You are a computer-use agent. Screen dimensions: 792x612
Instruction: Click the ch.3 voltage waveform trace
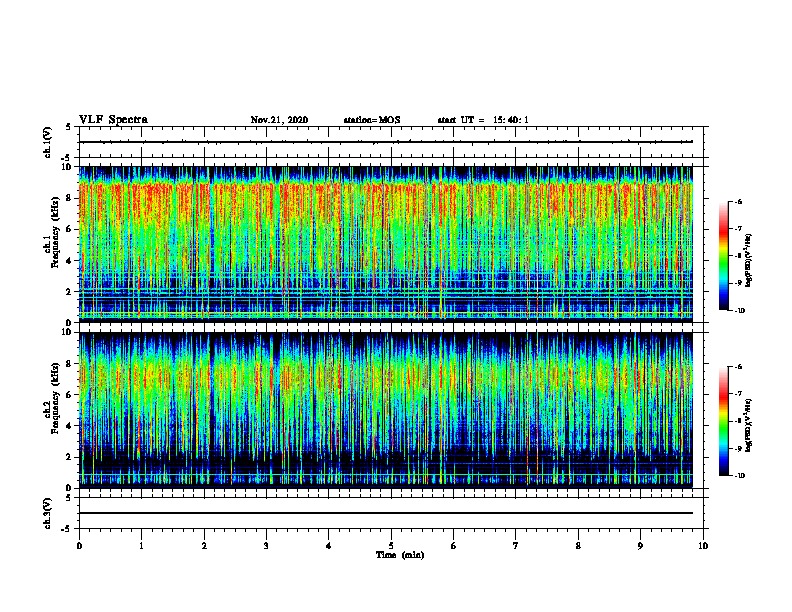tap(386, 513)
